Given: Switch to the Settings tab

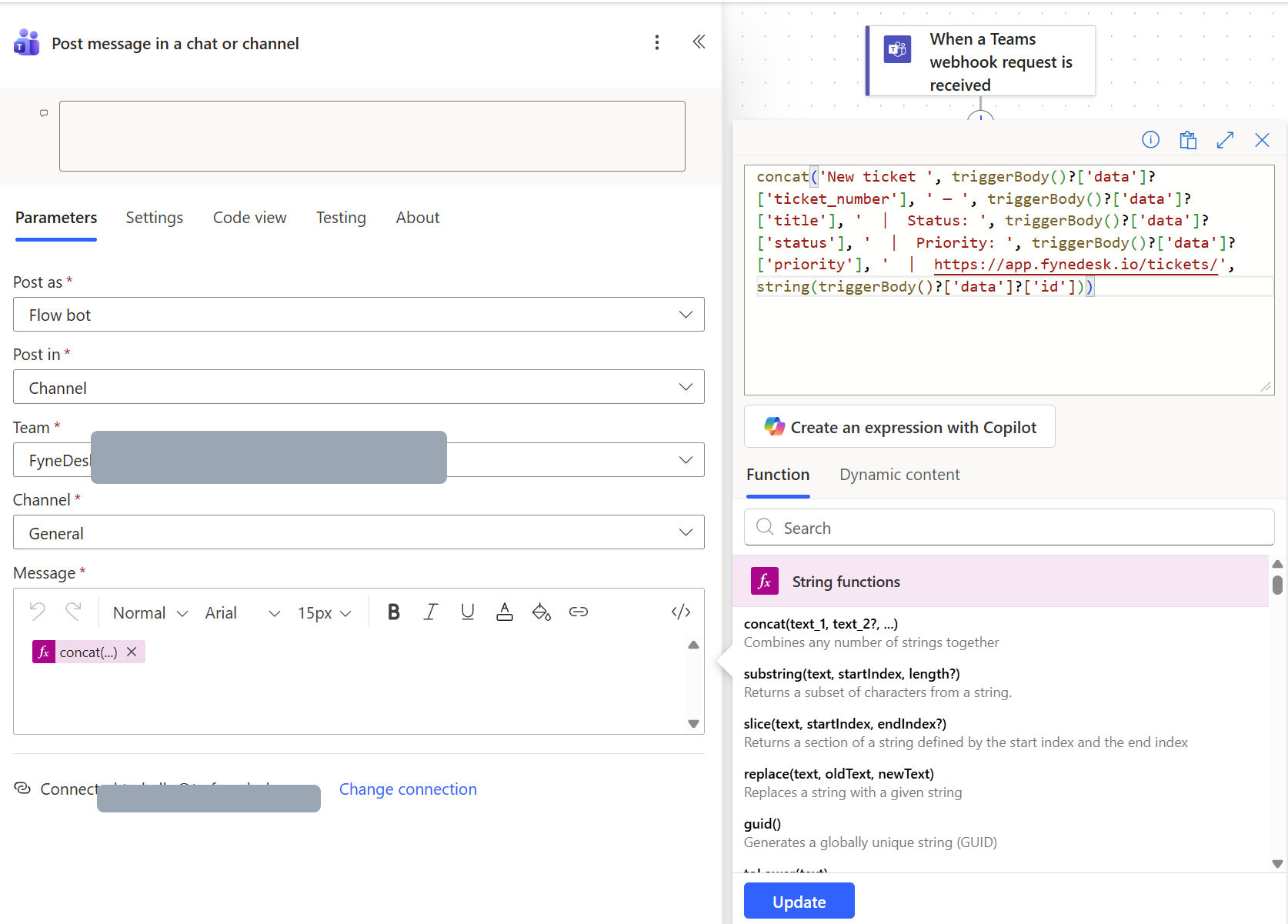Looking at the screenshot, I should click(155, 218).
